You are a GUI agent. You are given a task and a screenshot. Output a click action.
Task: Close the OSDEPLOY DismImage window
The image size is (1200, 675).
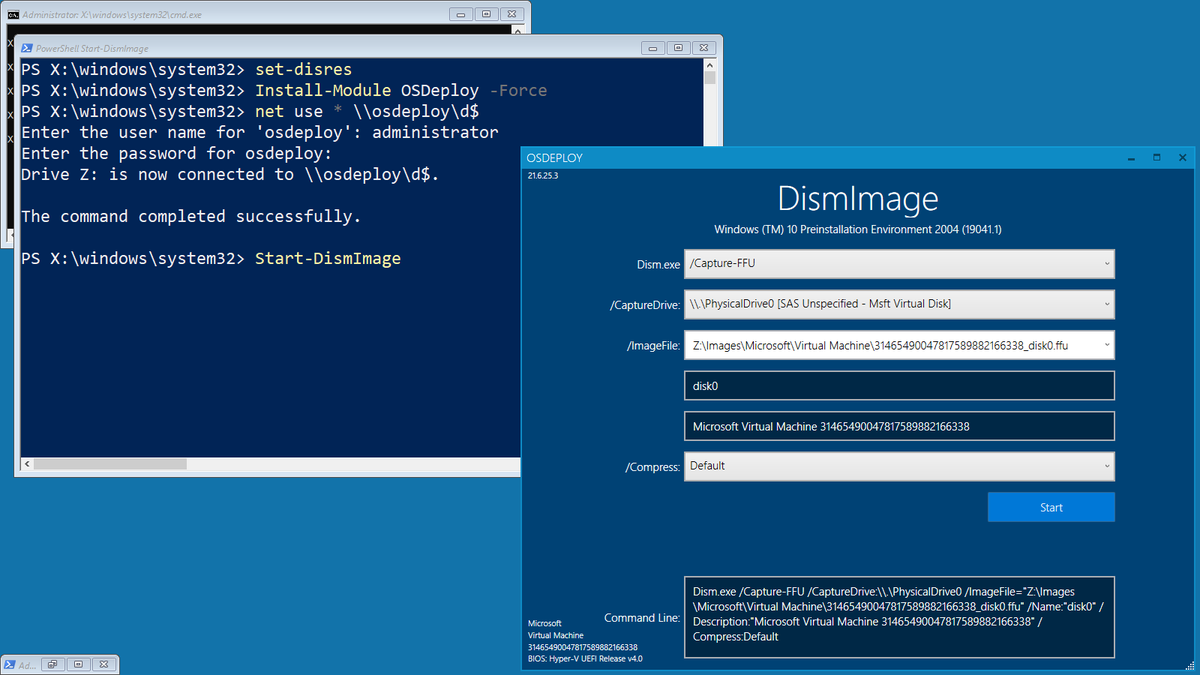(1182, 158)
